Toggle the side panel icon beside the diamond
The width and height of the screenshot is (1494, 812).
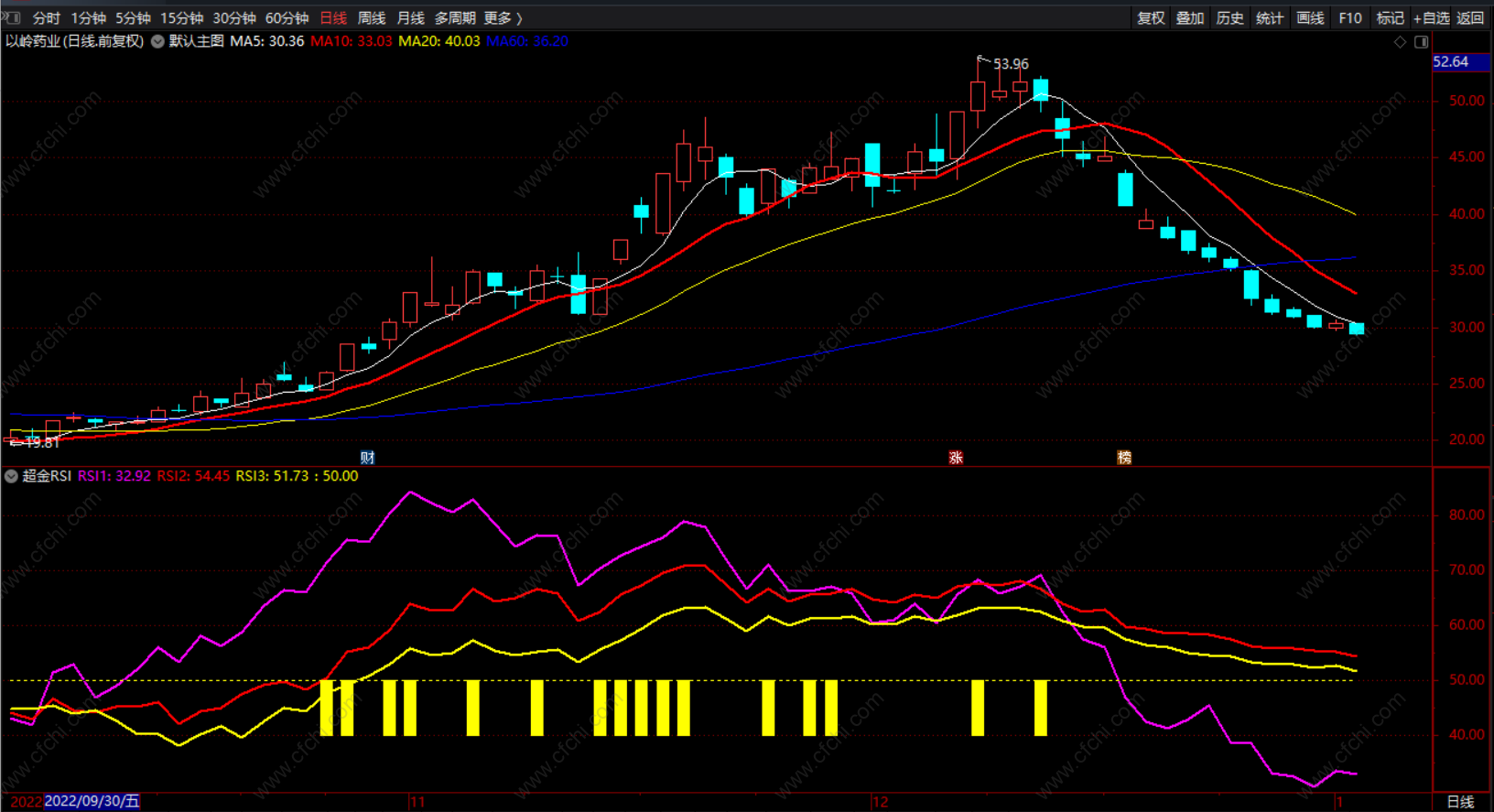coord(1421,42)
